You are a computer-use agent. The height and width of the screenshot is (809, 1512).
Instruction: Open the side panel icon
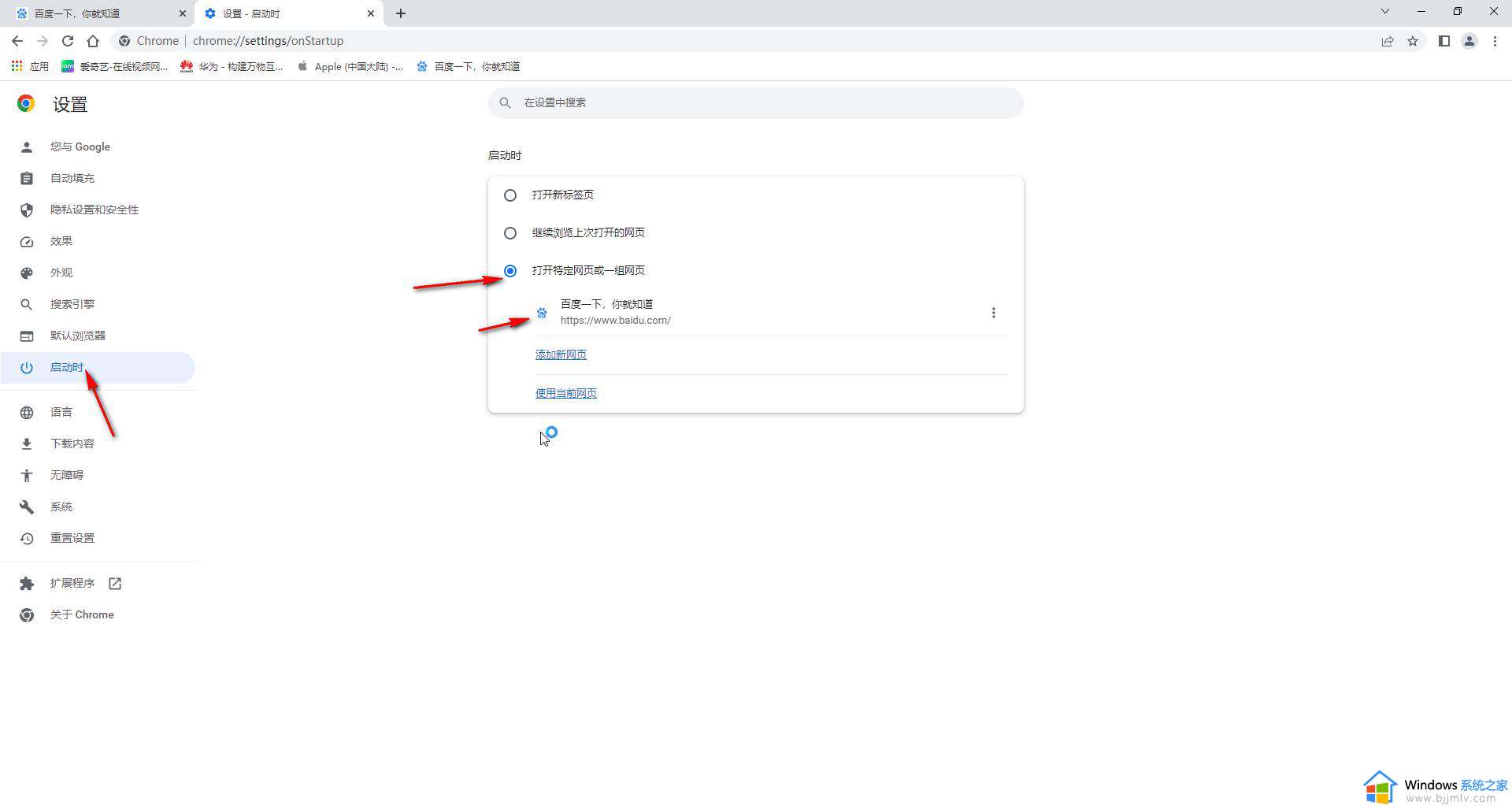pyautogui.click(x=1444, y=41)
